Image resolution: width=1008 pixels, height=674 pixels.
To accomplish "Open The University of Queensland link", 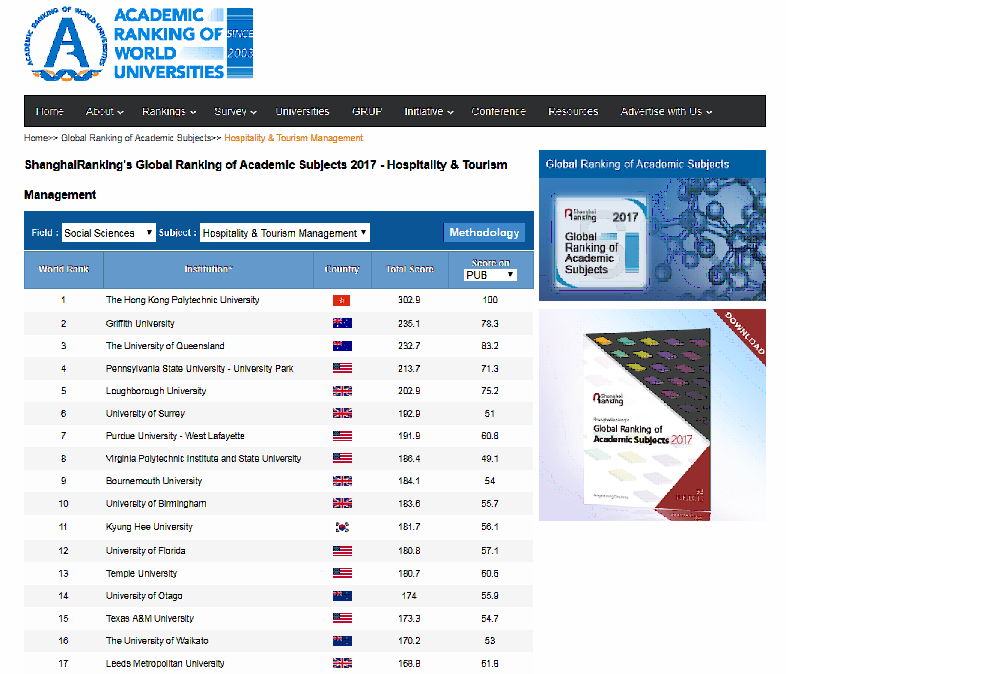I will click(x=165, y=346).
